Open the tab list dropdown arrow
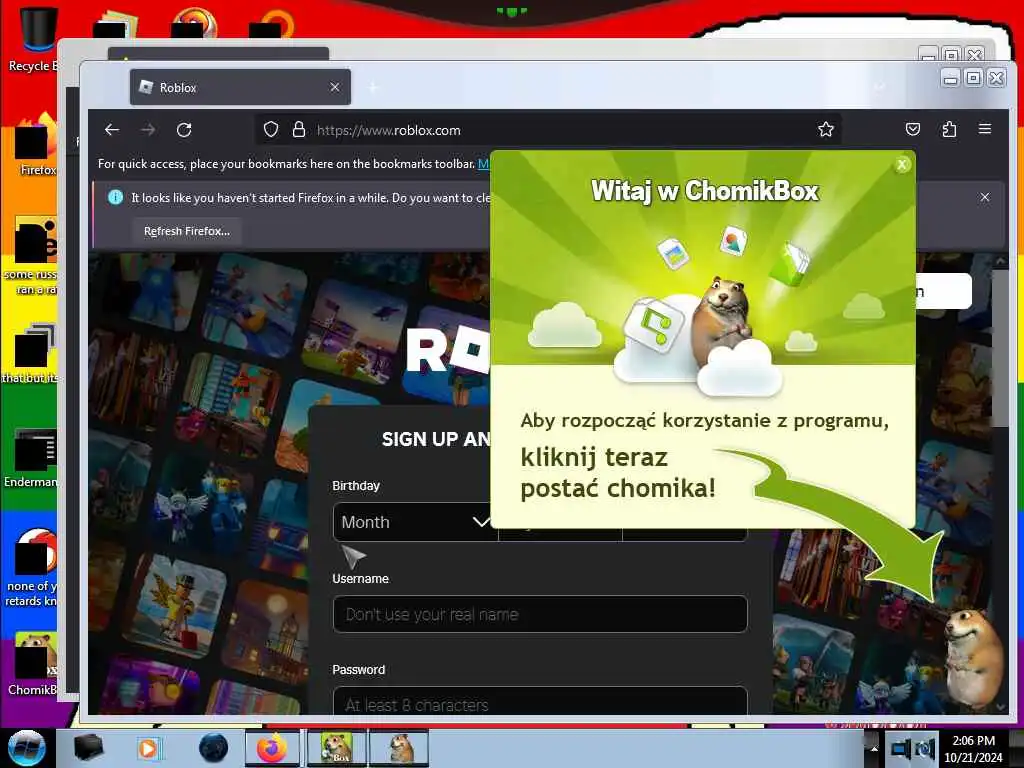The height and width of the screenshot is (768, 1024). tap(880, 87)
